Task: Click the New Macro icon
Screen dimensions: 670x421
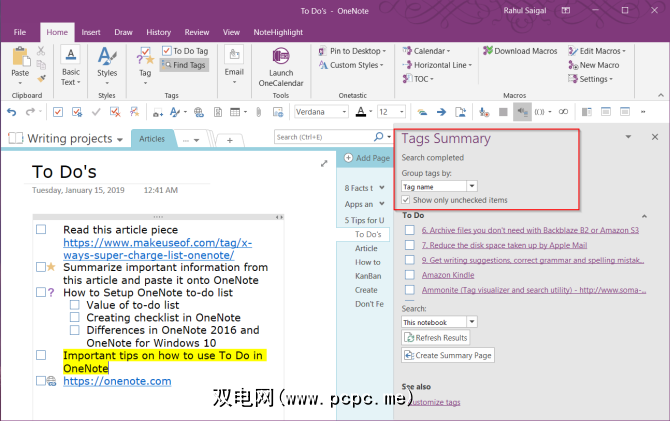Action: tap(599, 65)
